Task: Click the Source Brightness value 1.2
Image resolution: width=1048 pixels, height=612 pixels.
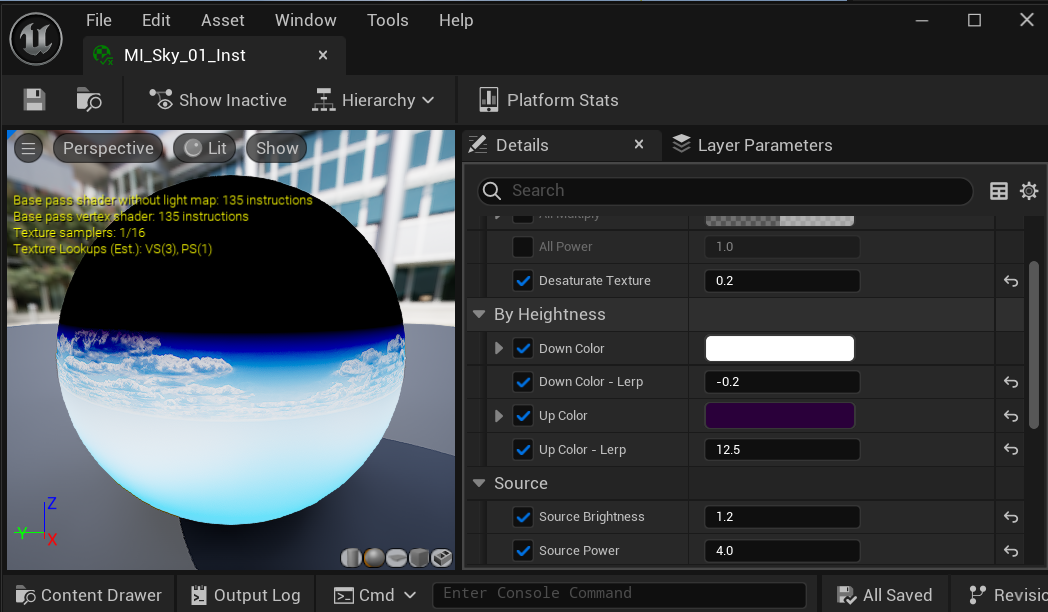Action: 782,516
